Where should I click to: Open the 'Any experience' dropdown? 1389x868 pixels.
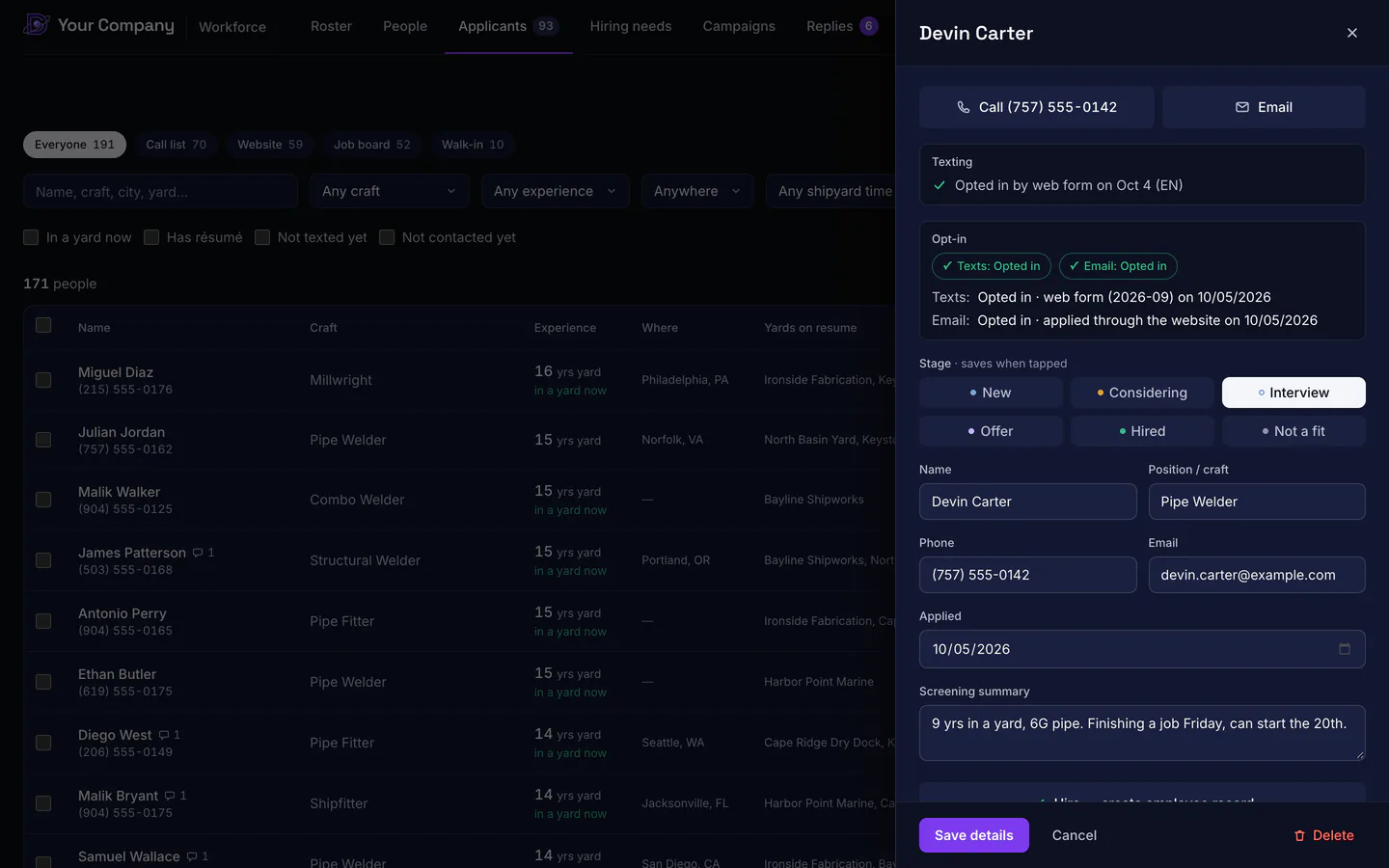tap(556, 191)
